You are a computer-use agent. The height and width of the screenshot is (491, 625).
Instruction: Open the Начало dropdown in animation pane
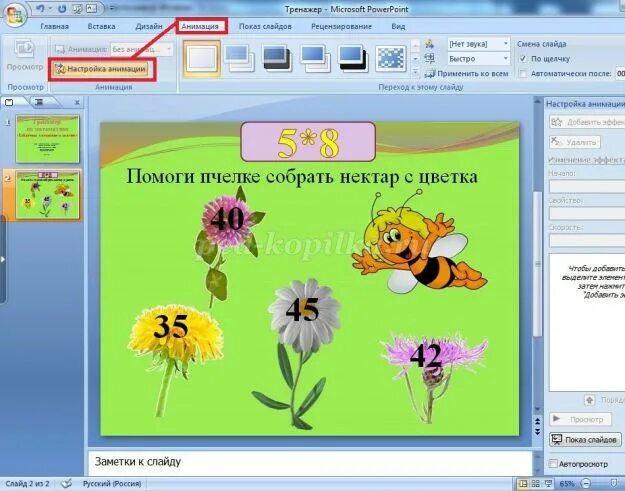click(587, 187)
